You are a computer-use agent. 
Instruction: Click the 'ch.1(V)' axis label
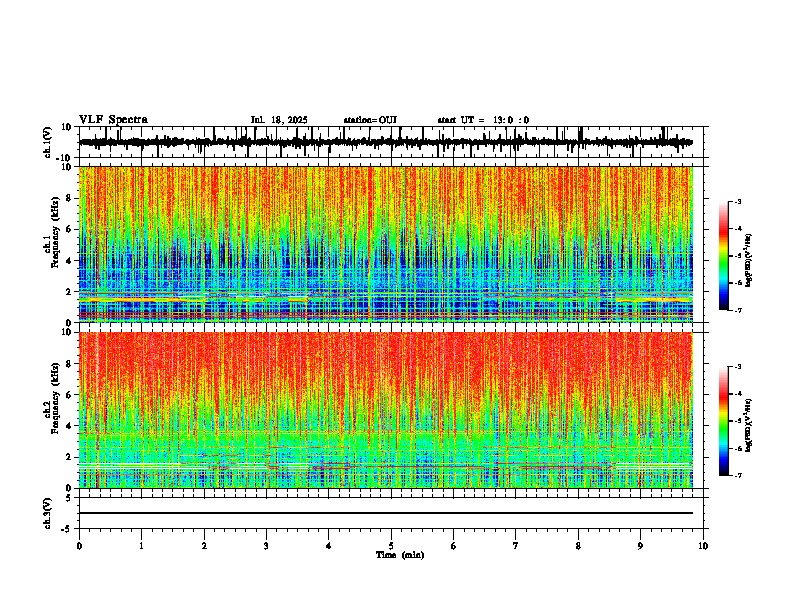48,142
